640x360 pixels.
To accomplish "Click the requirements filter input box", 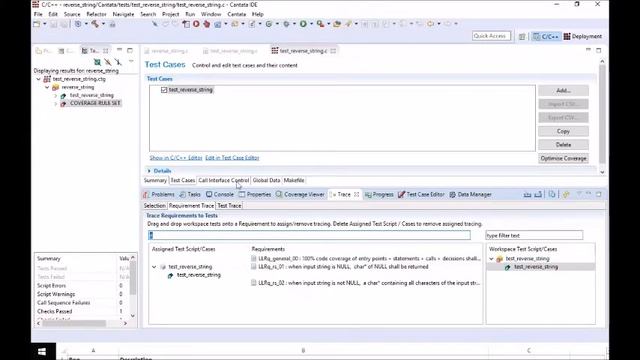I will pyautogui.click(x=309, y=236).
